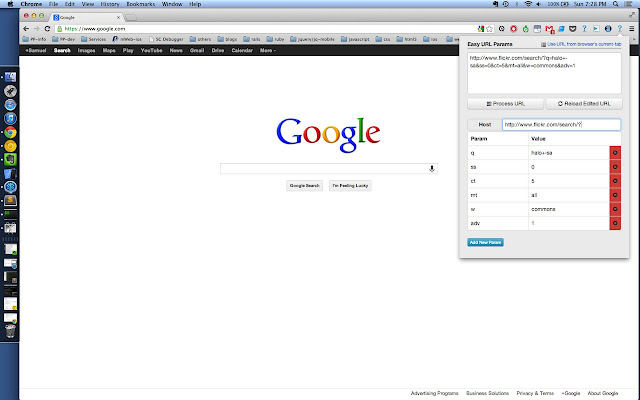Image resolution: width=640 pixels, height=400 pixels.
Task: Click the green Evernote clipper extension icon
Action: pyautogui.click(x=525, y=29)
